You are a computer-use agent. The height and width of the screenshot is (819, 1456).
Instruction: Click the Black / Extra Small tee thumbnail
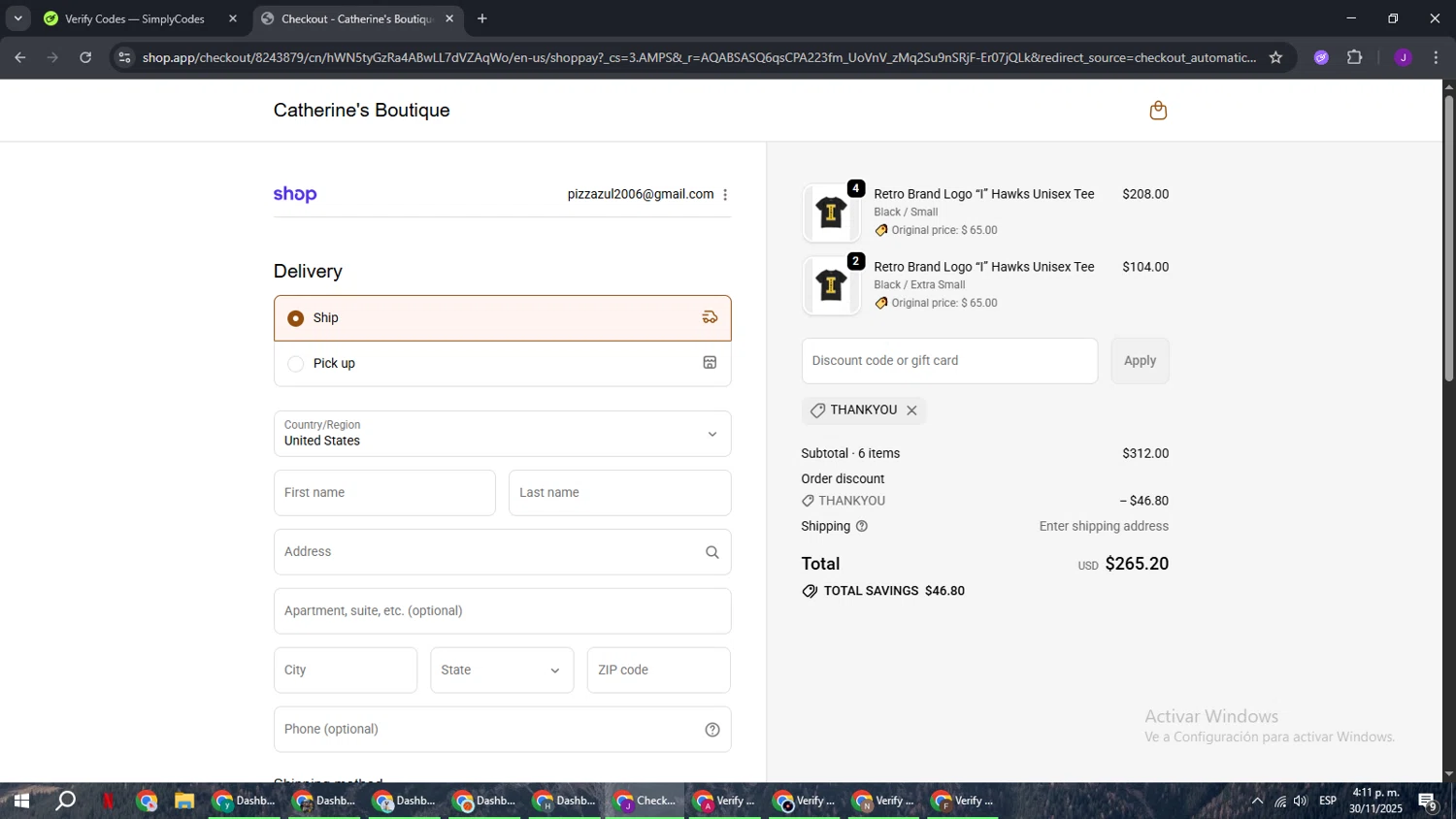pyautogui.click(x=831, y=285)
